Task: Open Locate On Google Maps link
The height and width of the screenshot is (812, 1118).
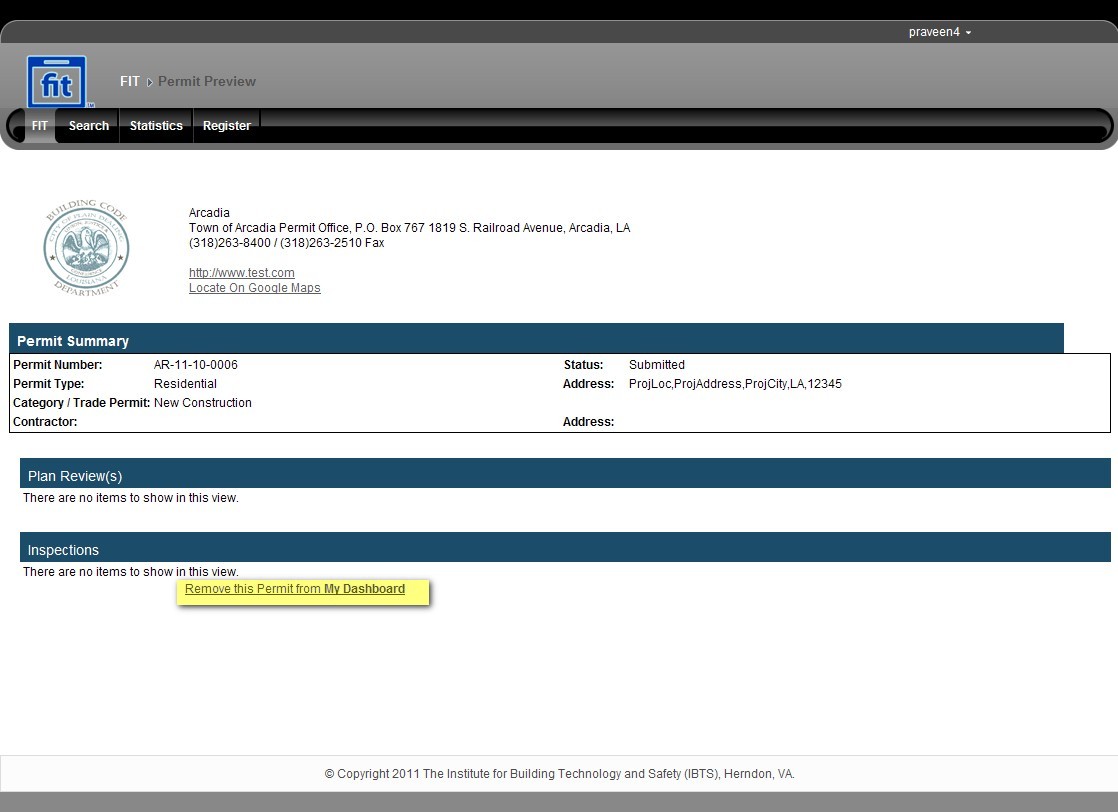Action: (x=255, y=288)
